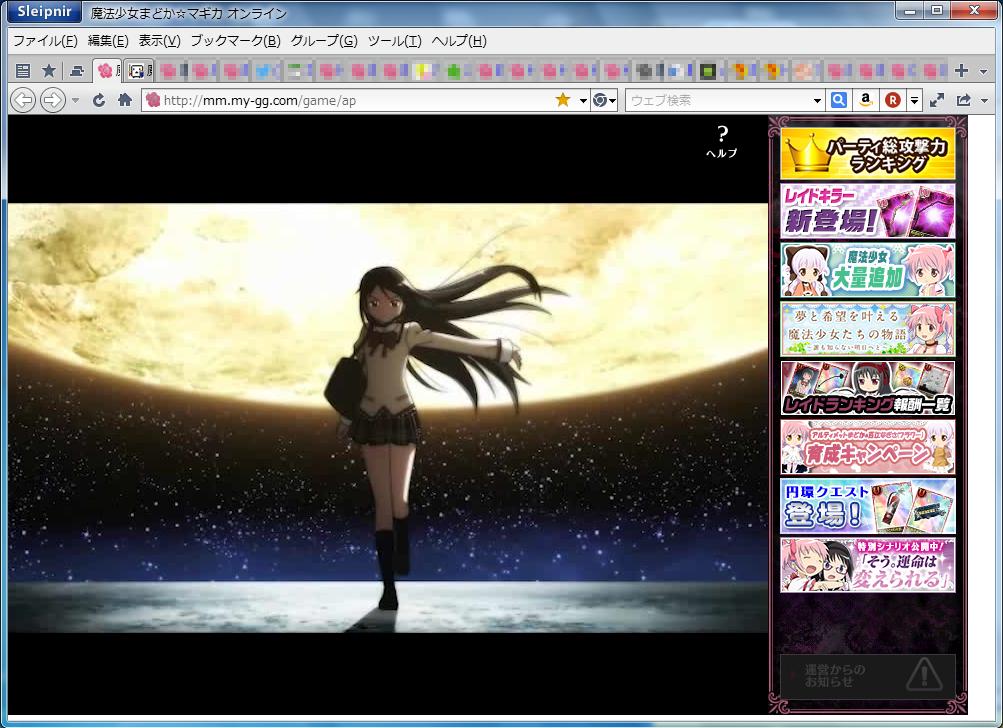
Task: Open the レイドキラー新登場 banner
Action: (867, 211)
